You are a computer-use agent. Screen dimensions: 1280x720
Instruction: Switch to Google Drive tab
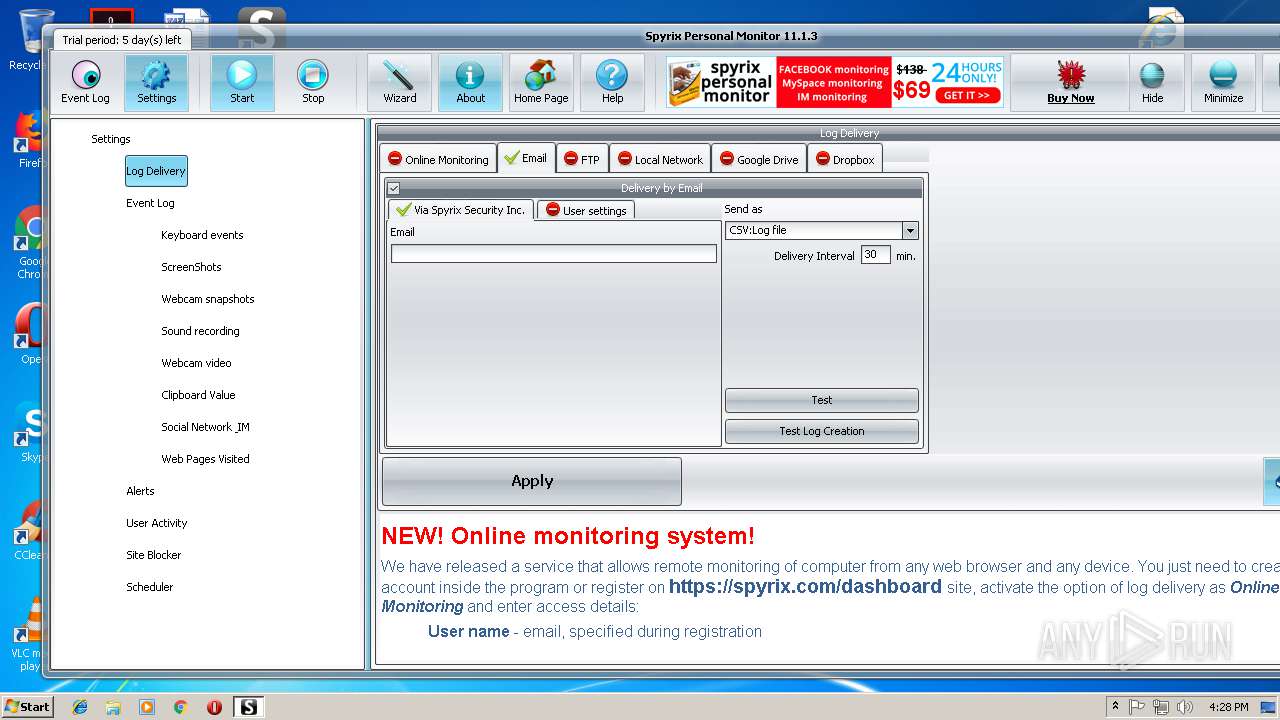point(759,159)
